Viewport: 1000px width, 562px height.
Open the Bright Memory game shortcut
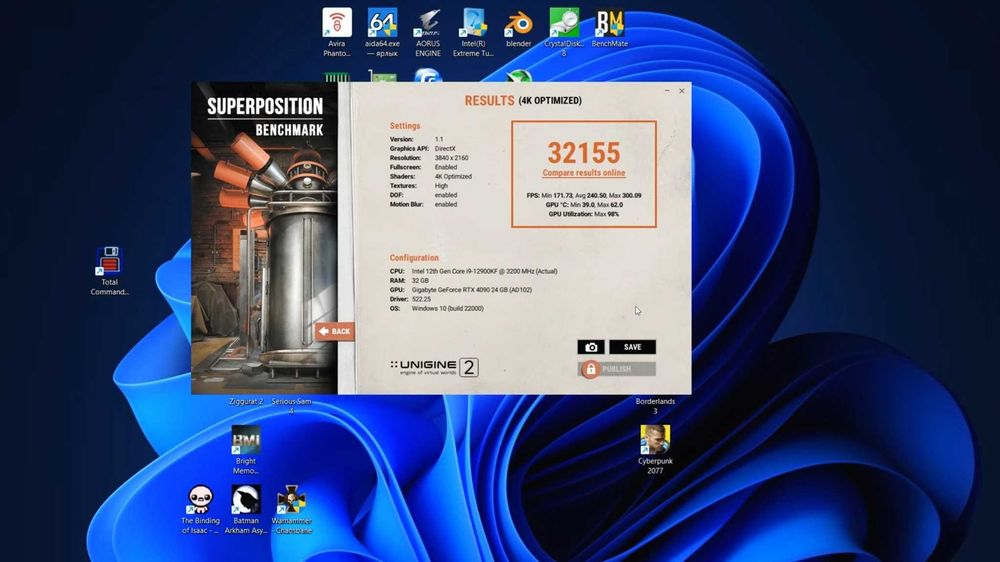(246, 450)
